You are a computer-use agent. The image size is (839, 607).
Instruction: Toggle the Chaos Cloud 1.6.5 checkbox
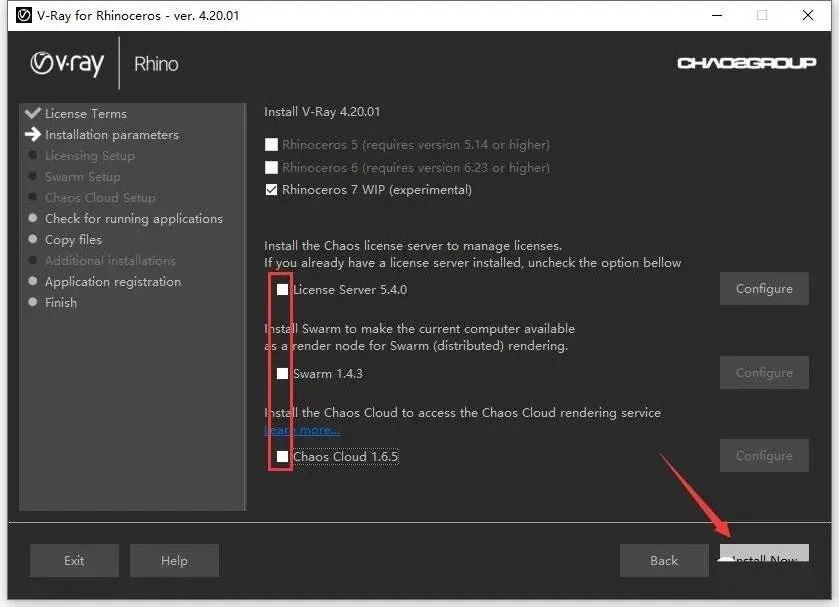282,457
